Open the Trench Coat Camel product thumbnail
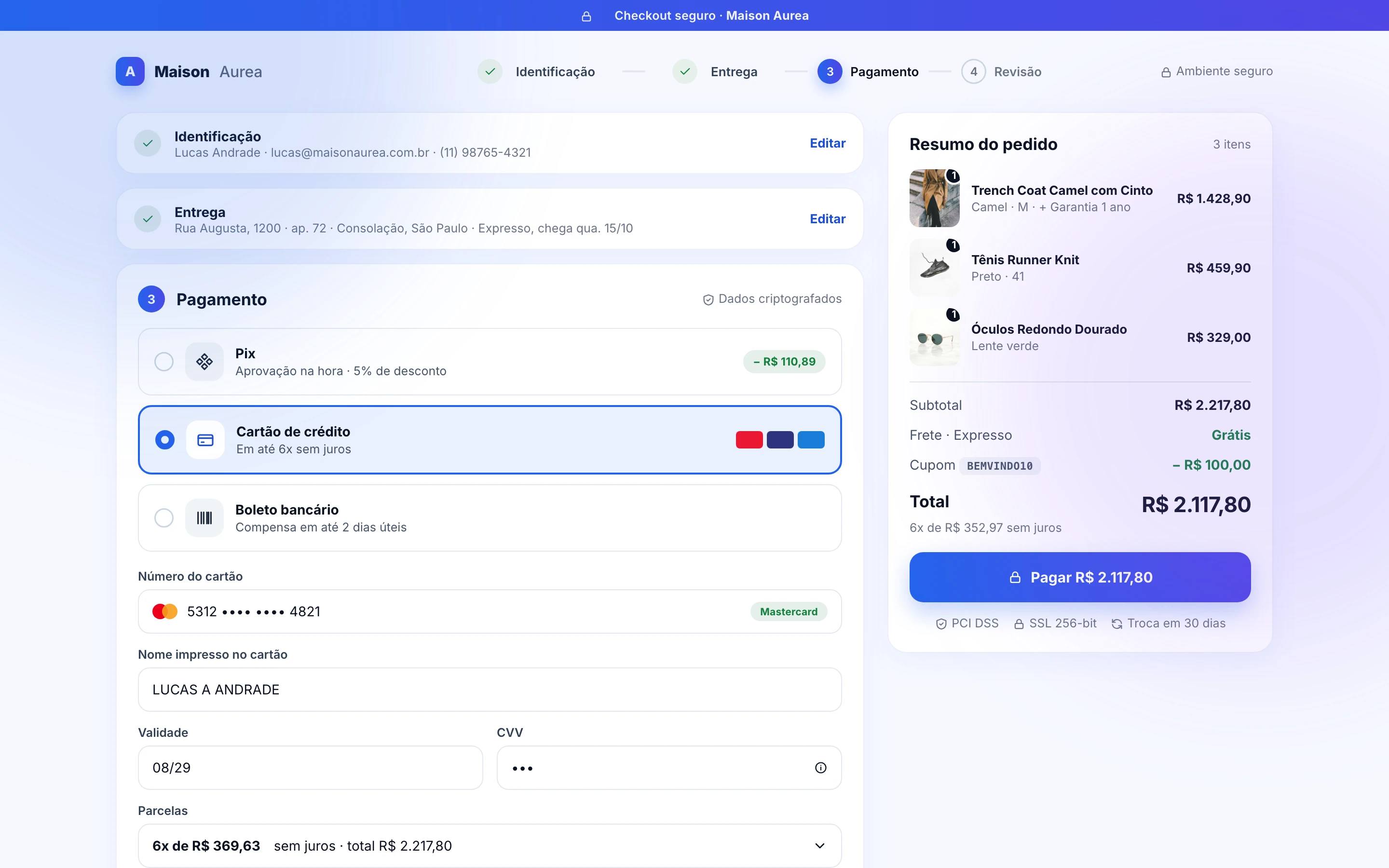Screen dimensions: 1389x868 click(934, 198)
